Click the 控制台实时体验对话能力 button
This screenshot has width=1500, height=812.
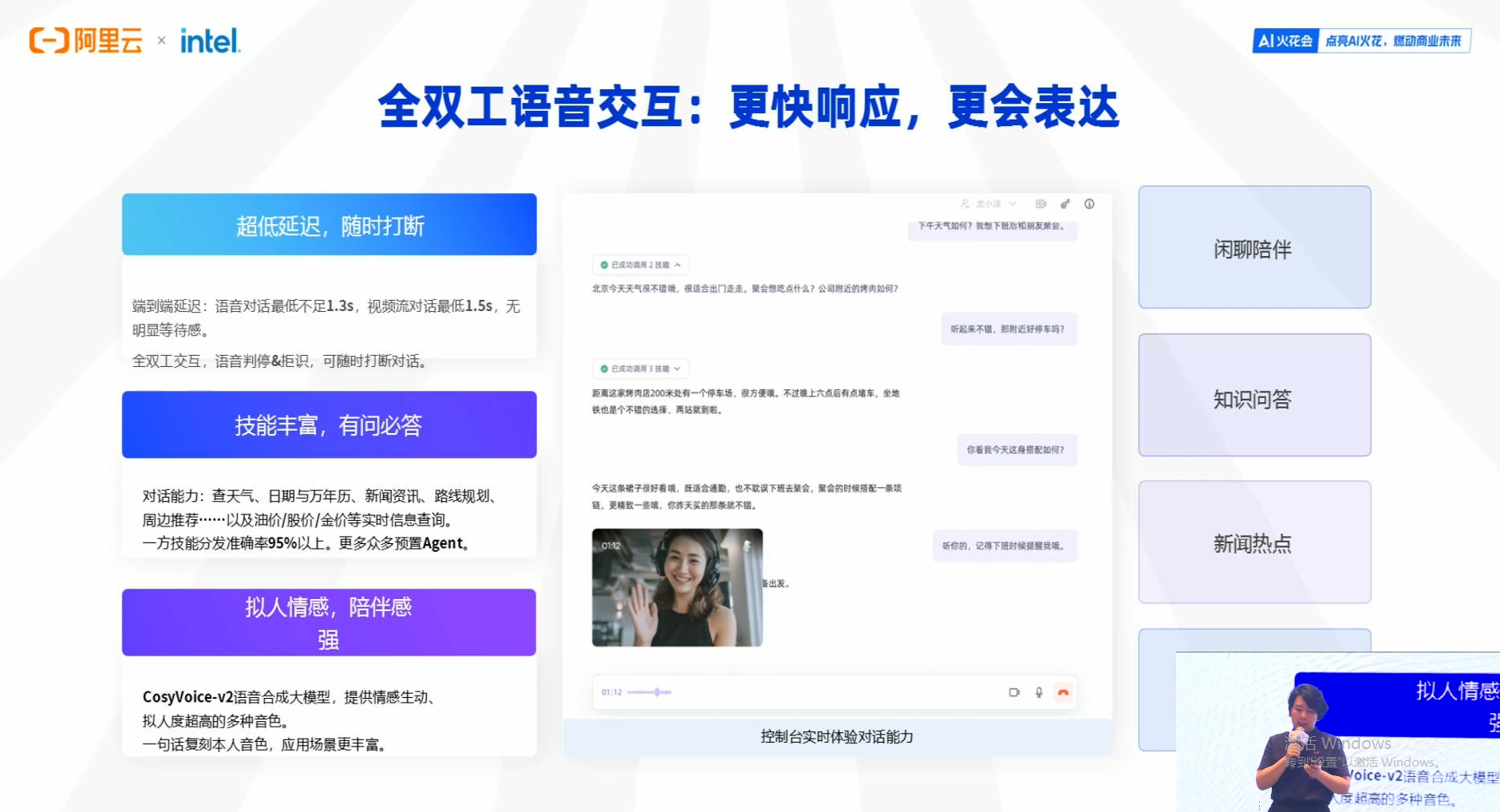(x=836, y=736)
